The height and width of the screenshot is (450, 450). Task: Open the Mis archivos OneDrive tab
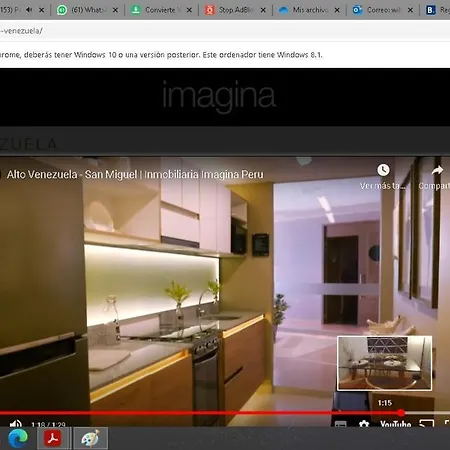(305, 10)
